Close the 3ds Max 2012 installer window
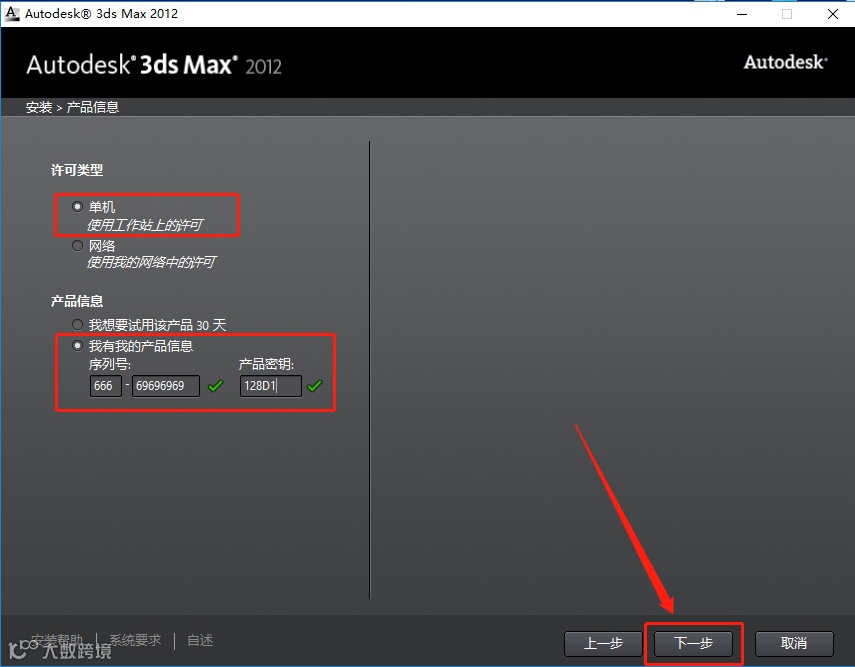855x667 pixels. point(833,14)
